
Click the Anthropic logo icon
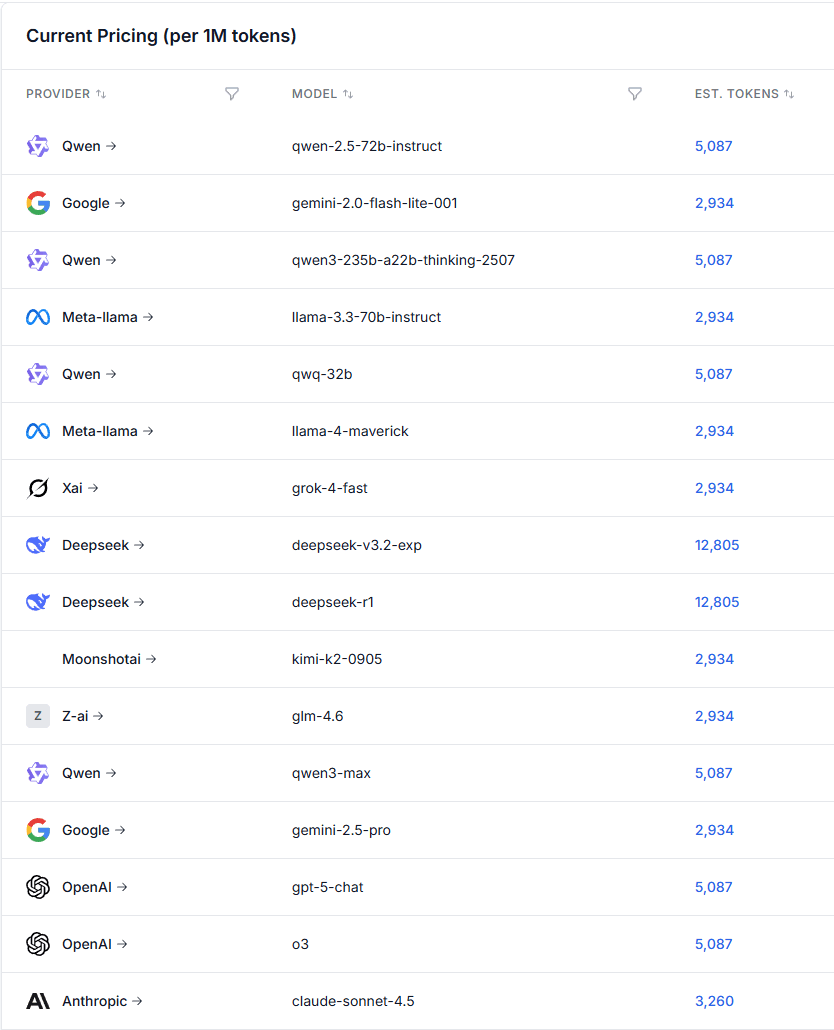38,1001
